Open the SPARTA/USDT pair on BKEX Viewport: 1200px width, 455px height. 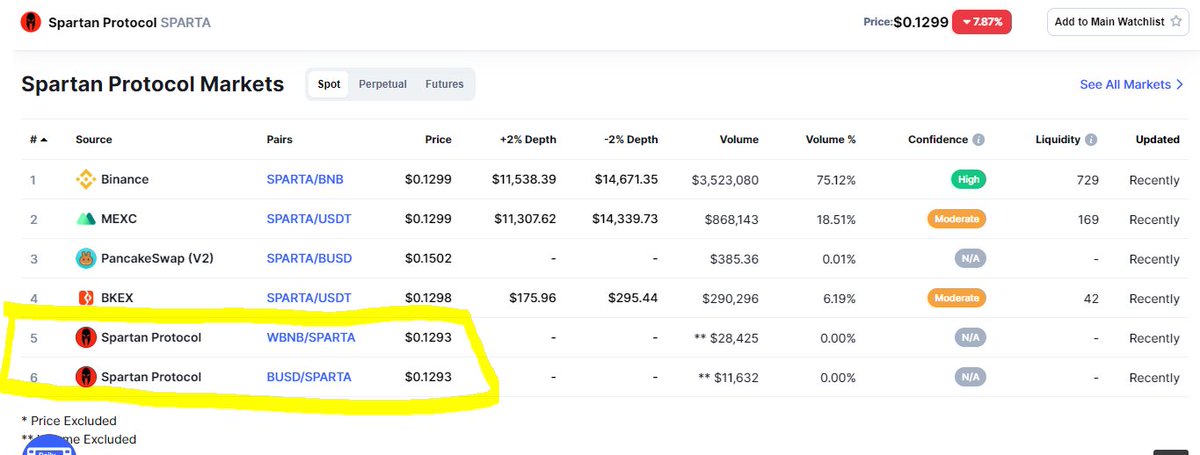click(309, 298)
